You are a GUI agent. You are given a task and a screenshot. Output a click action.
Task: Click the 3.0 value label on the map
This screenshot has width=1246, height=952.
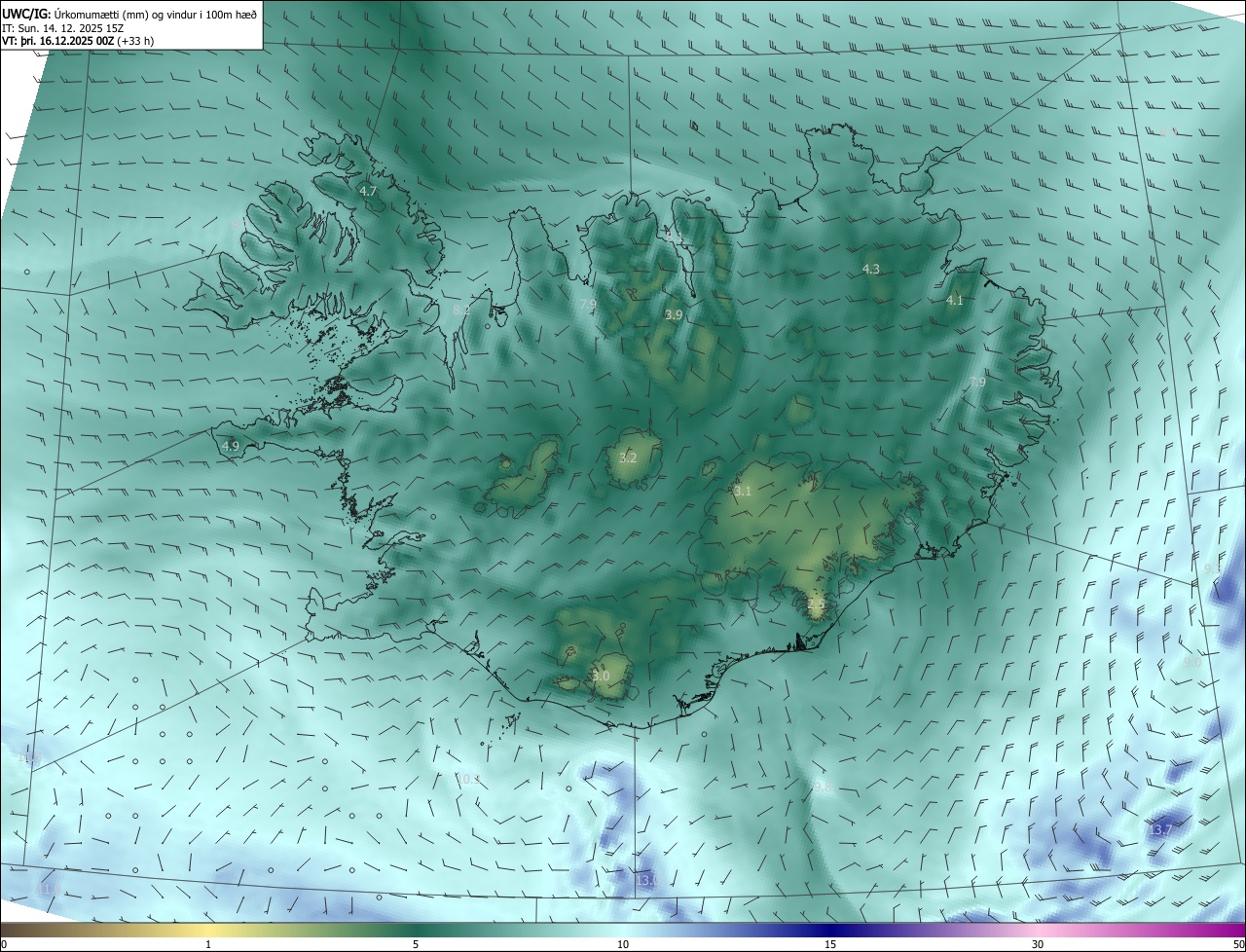(x=601, y=677)
